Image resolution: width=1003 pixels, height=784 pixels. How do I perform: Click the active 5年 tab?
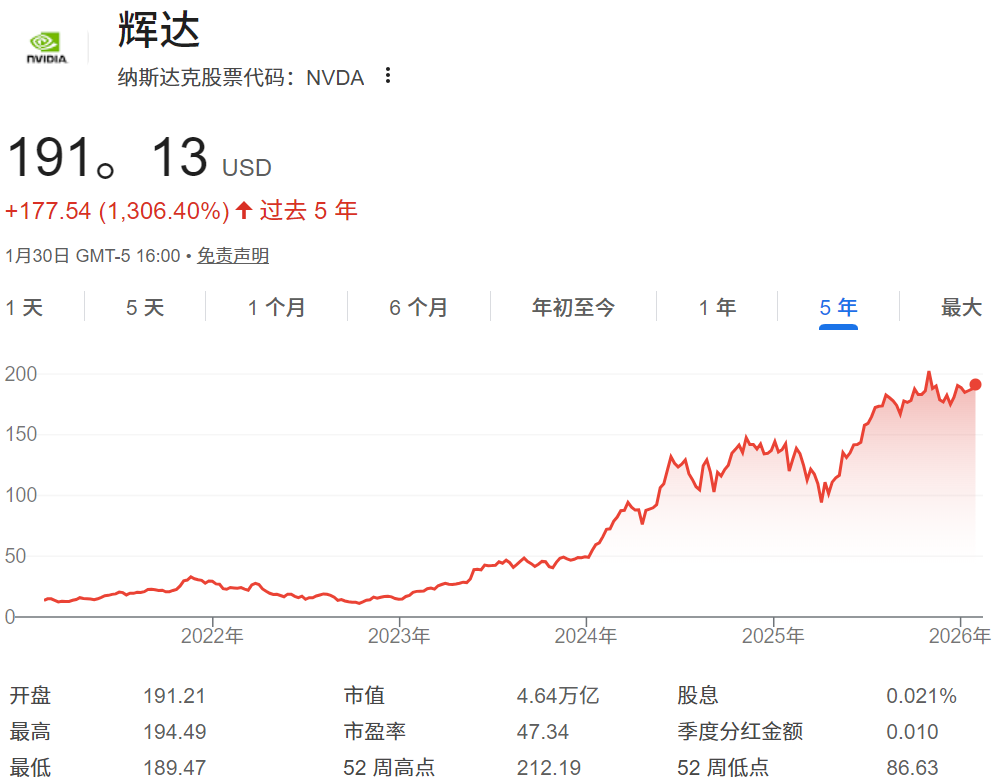[x=836, y=308]
